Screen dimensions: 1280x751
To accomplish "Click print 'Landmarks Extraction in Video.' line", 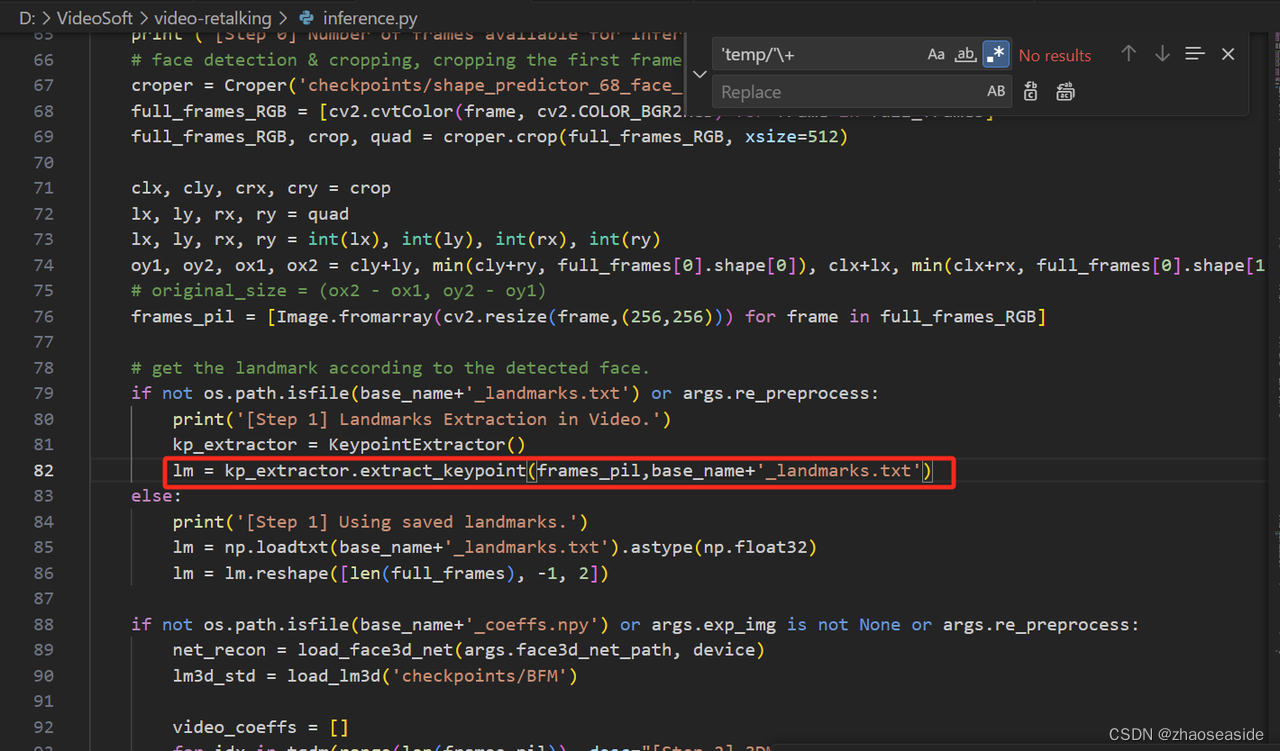I will point(422,419).
